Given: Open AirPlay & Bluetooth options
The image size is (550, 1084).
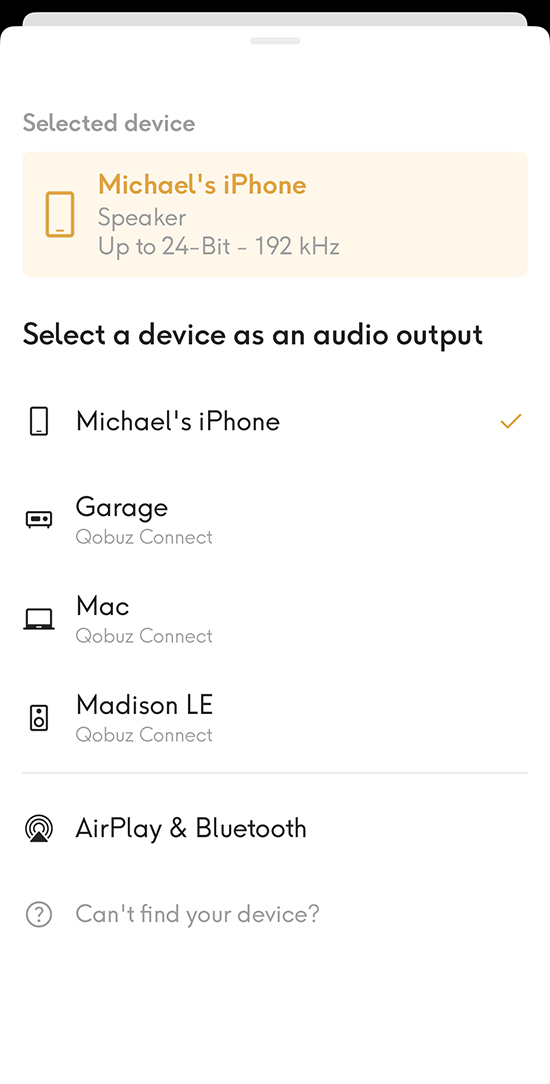Looking at the screenshot, I should (275, 828).
